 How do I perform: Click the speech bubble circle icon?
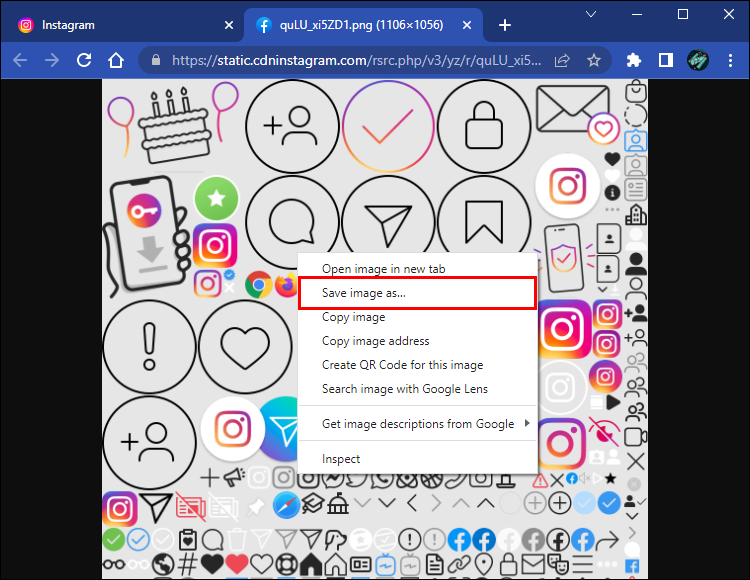[292, 222]
